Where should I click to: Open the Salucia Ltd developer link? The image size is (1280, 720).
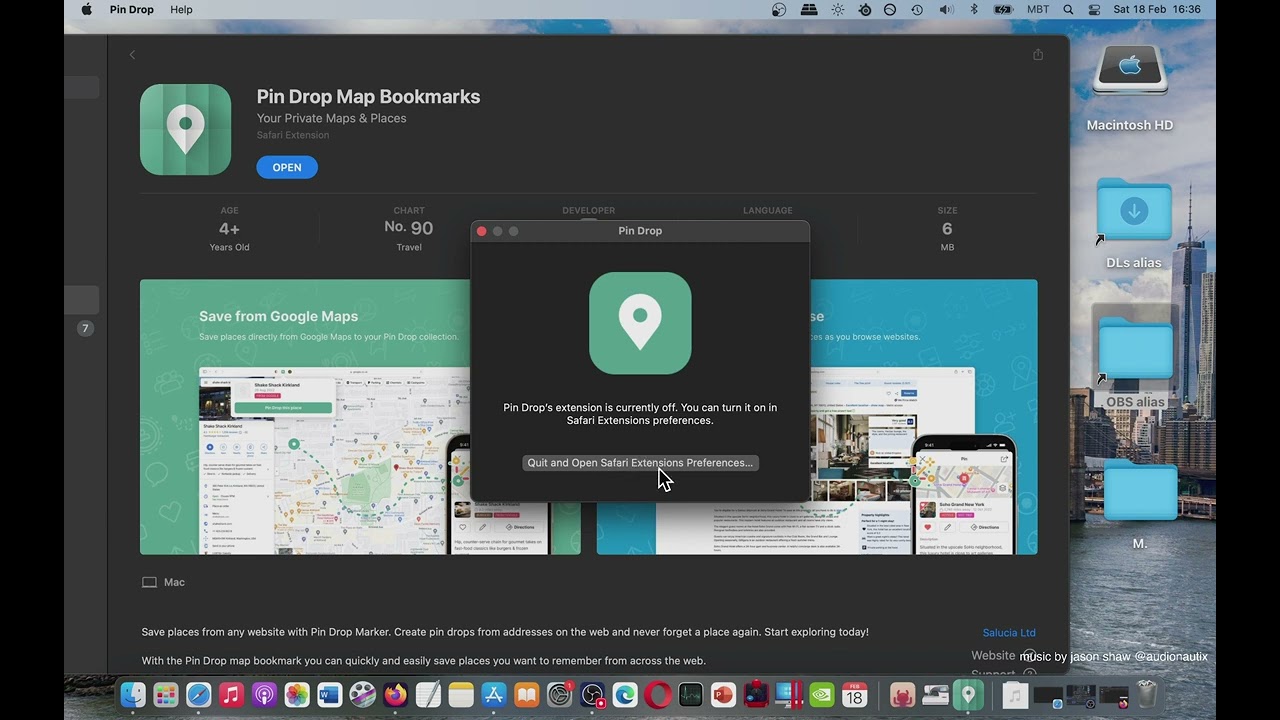point(1009,633)
